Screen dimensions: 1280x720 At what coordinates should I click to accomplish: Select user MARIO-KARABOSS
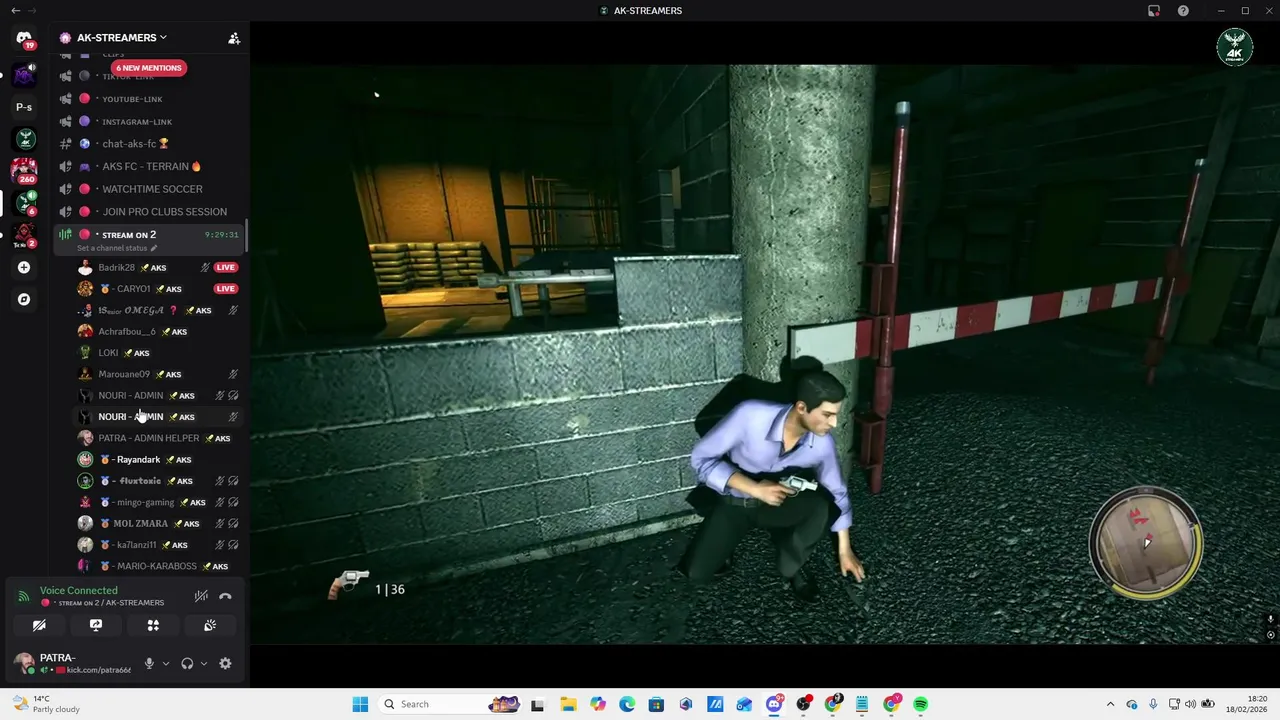158,566
